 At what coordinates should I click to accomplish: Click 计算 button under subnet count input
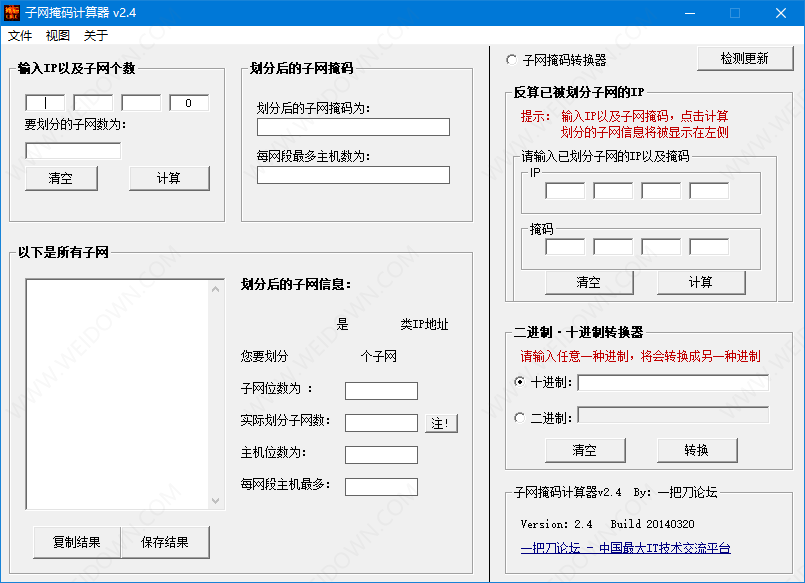pos(169,178)
